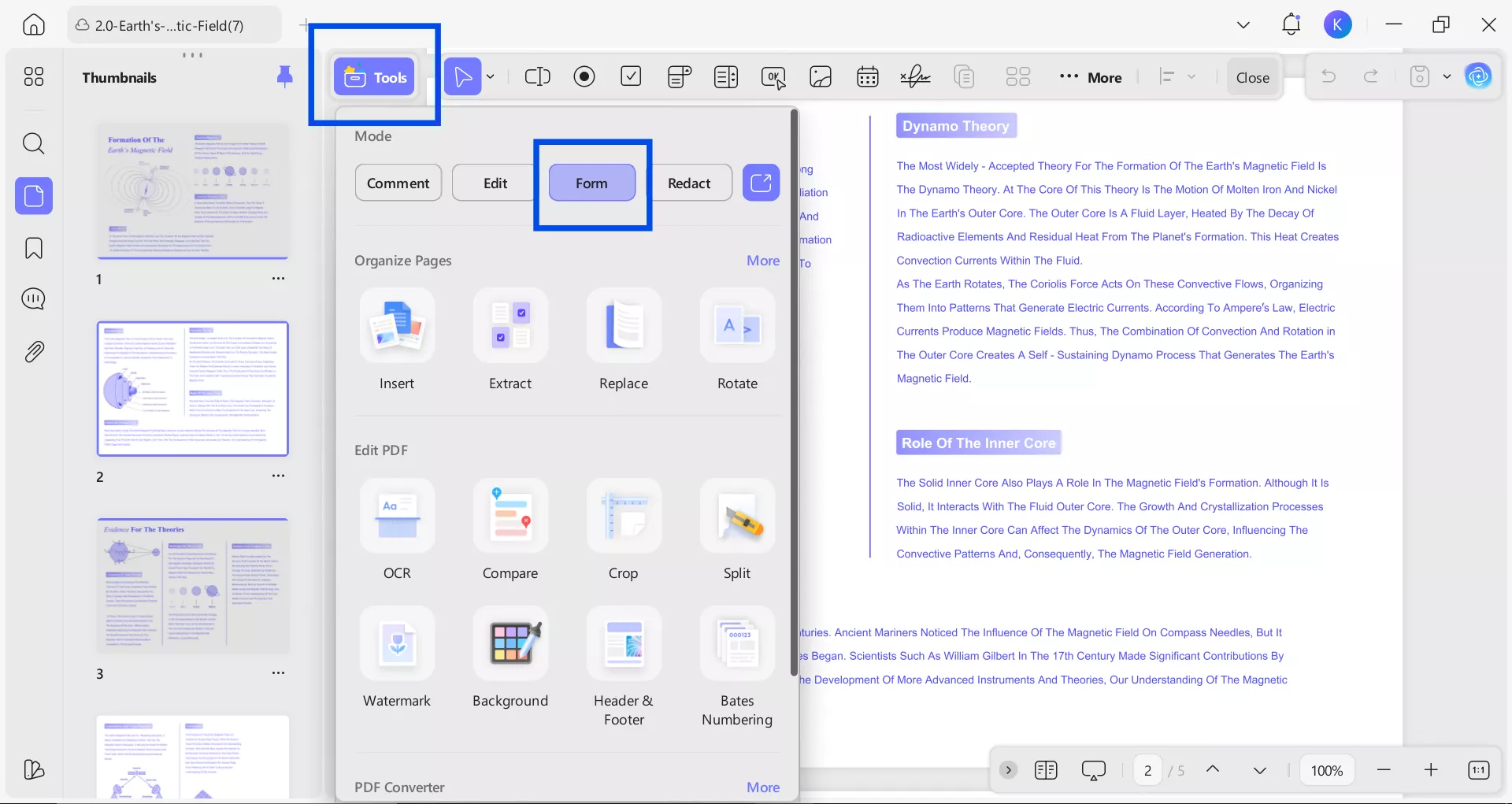Select the Thumbnails panel icon in sidebar
1512x804 pixels.
(x=34, y=195)
